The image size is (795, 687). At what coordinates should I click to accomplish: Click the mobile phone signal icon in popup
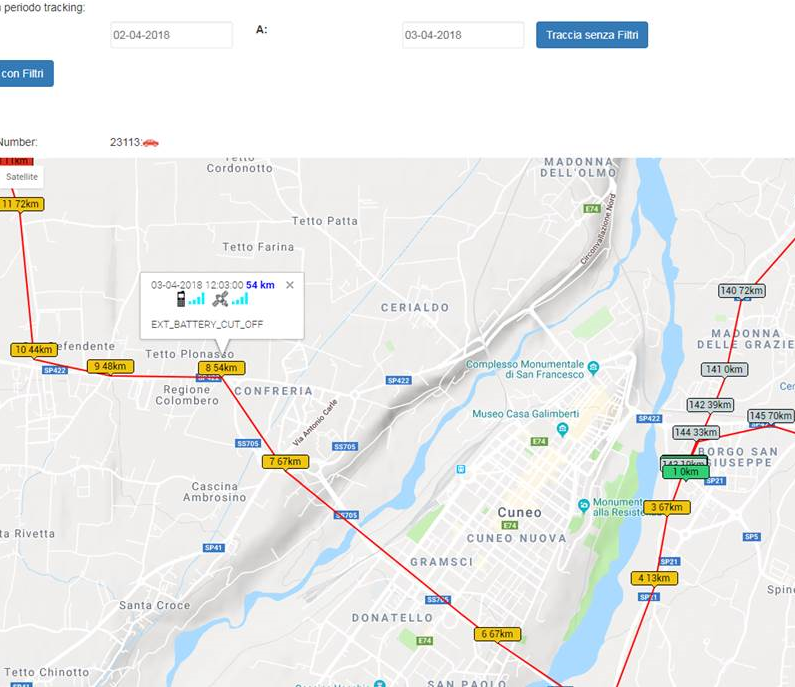point(181,298)
